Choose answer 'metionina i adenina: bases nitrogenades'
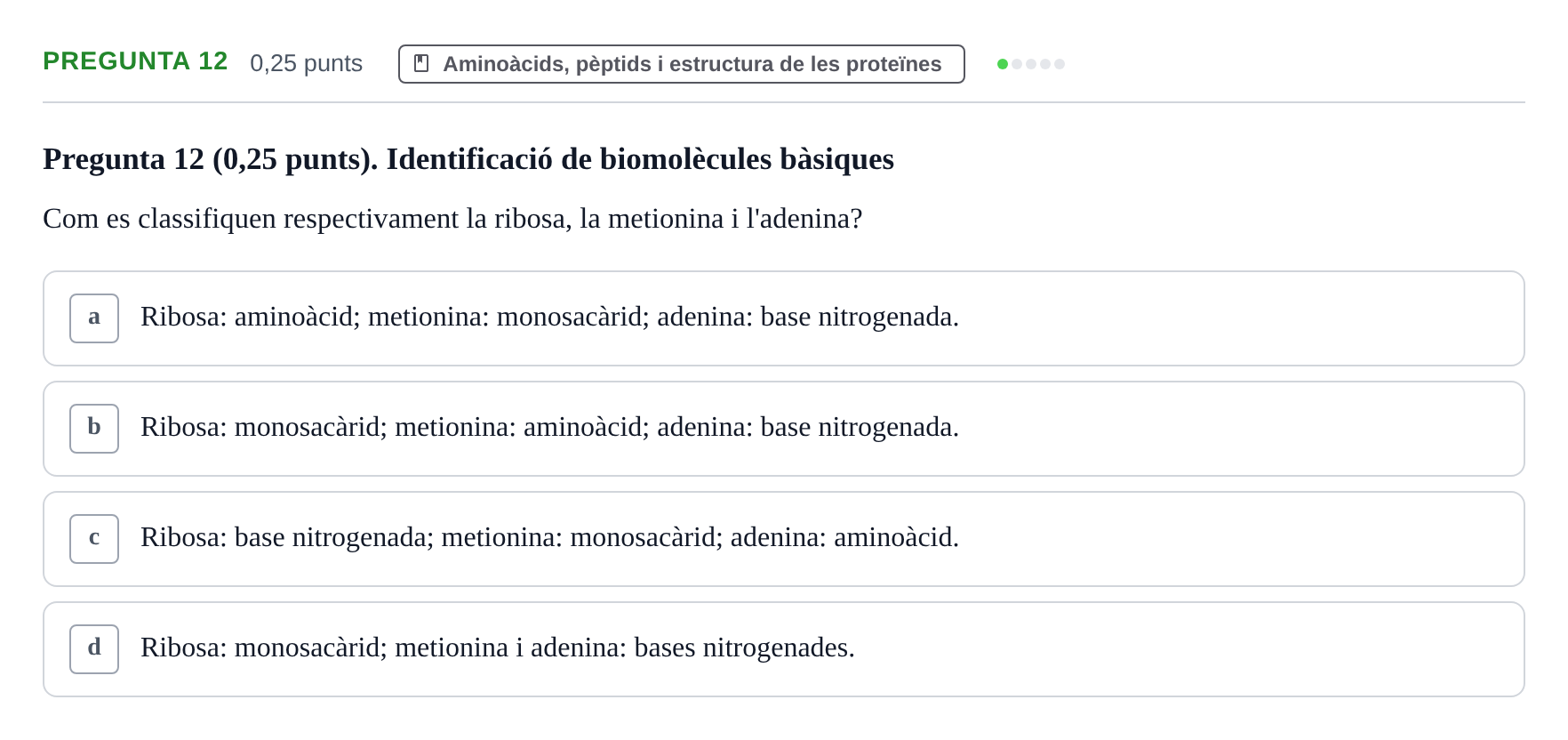The width and height of the screenshot is (1568, 740). 498,648
